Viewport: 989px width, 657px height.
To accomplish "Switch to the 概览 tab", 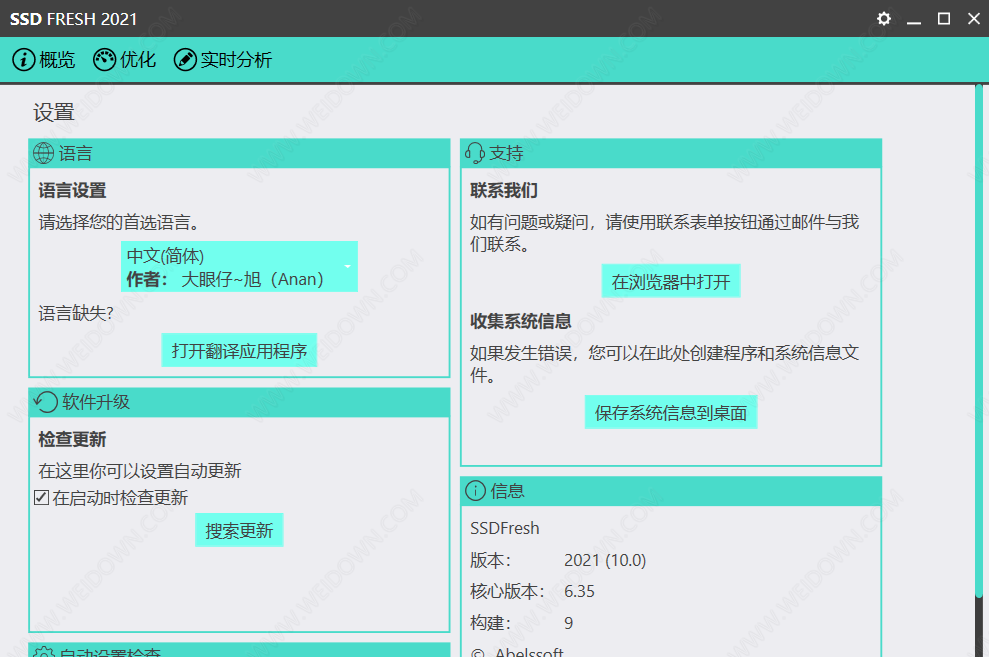I will (x=44, y=60).
